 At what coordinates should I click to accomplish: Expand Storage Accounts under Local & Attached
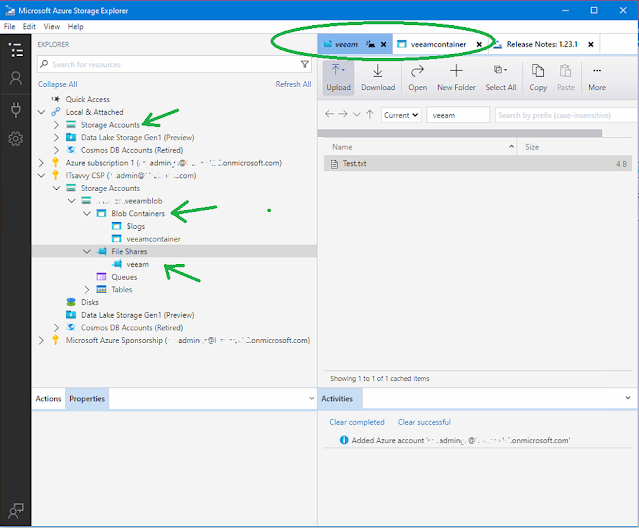pyautogui.click(x=56, y=125)
